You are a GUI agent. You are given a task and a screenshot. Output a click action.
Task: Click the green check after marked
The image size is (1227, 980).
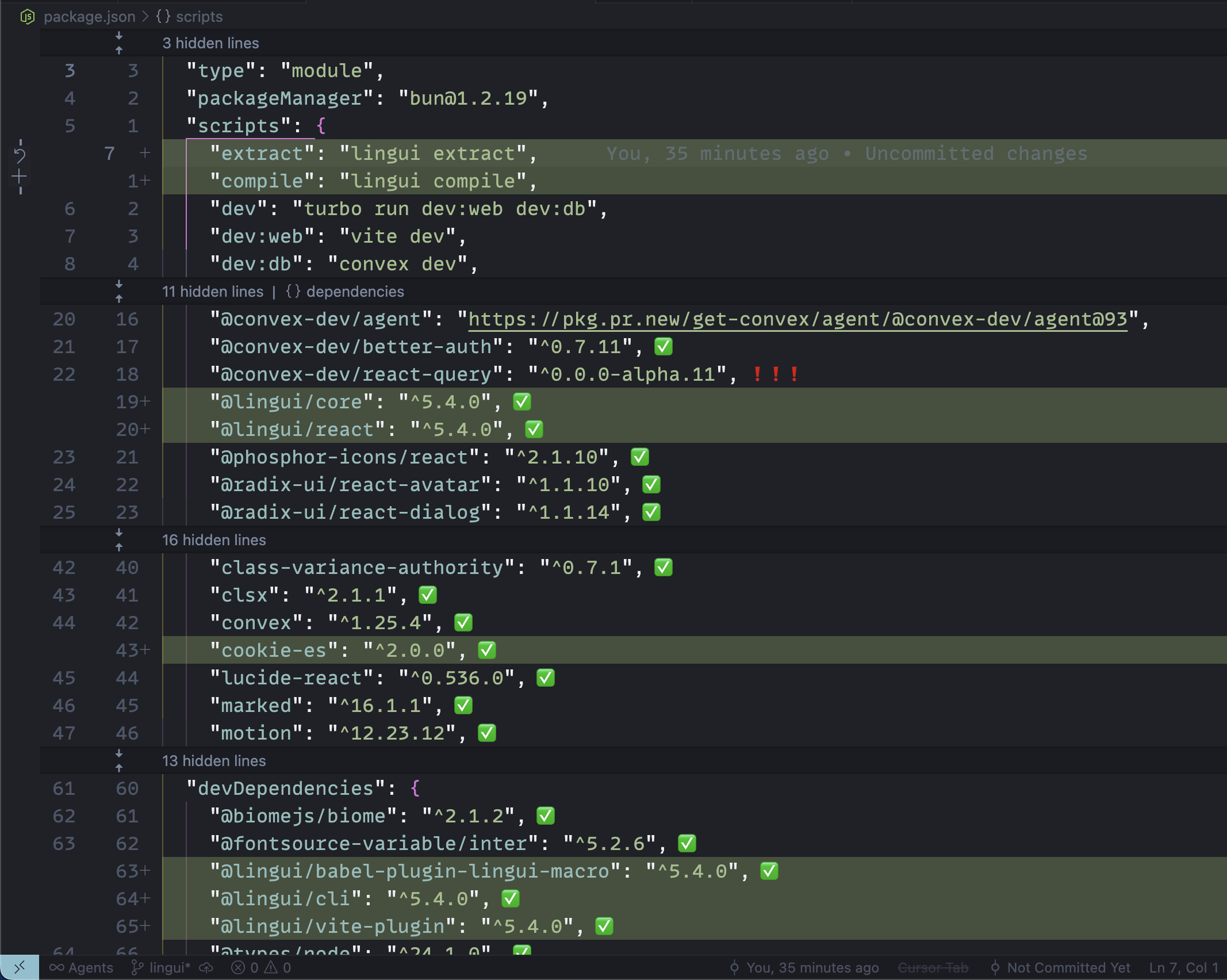click(x=463, y=706)
